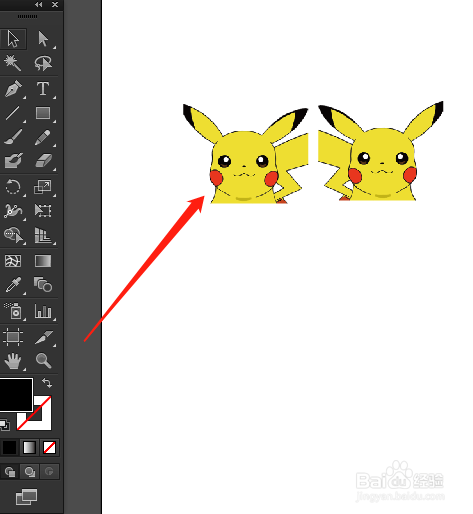Click the black Fill color swatch
Viewport: 473px width, 514px height.
(15, 394)
